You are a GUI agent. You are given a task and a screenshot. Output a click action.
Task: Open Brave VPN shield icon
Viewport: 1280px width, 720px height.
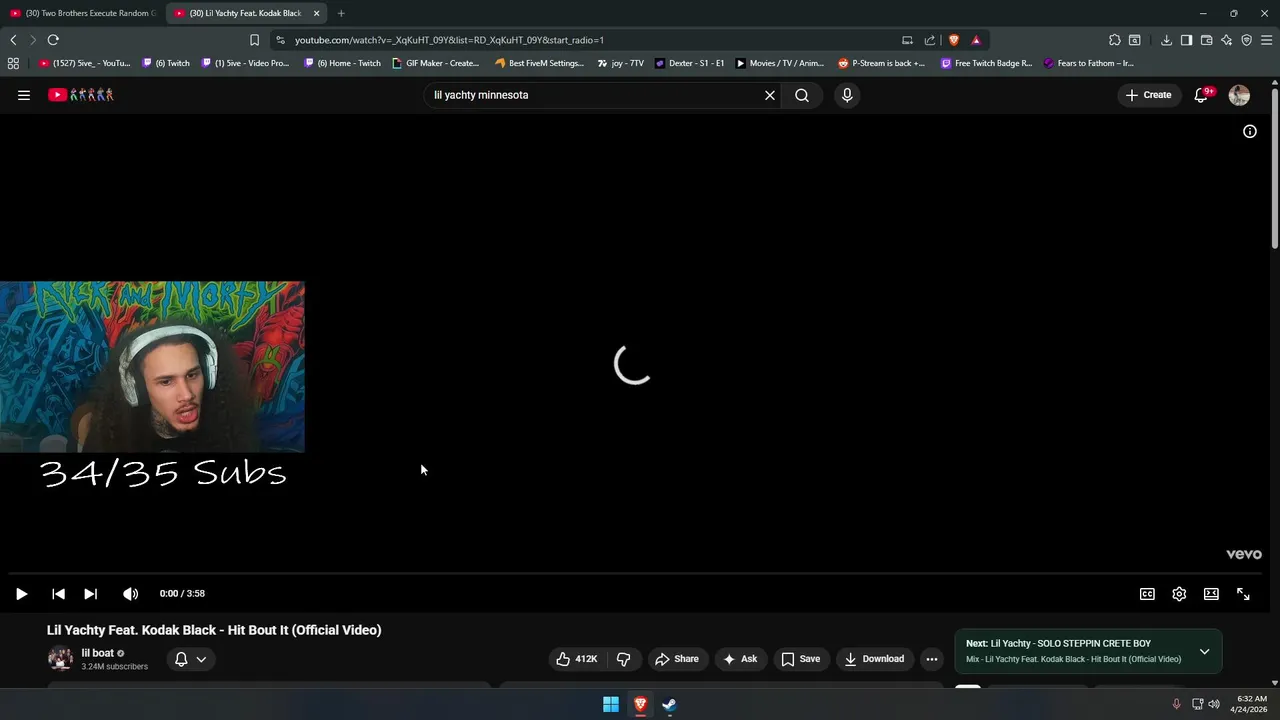(1246, 40)
